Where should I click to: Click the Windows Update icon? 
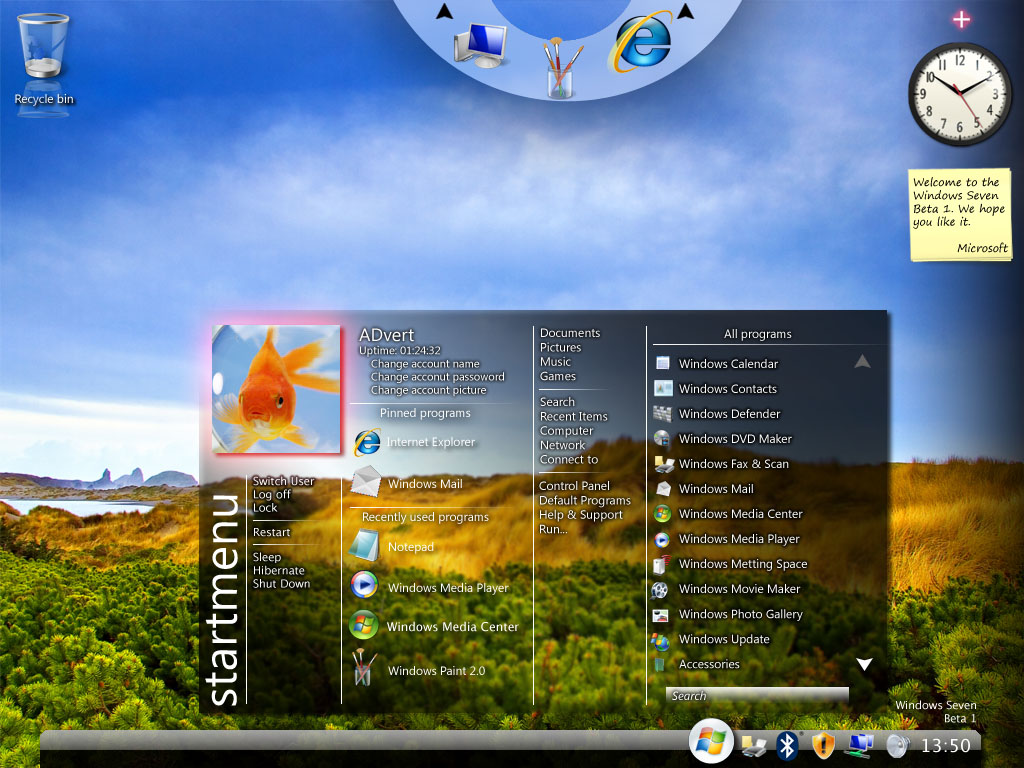(x=660, y=641)
